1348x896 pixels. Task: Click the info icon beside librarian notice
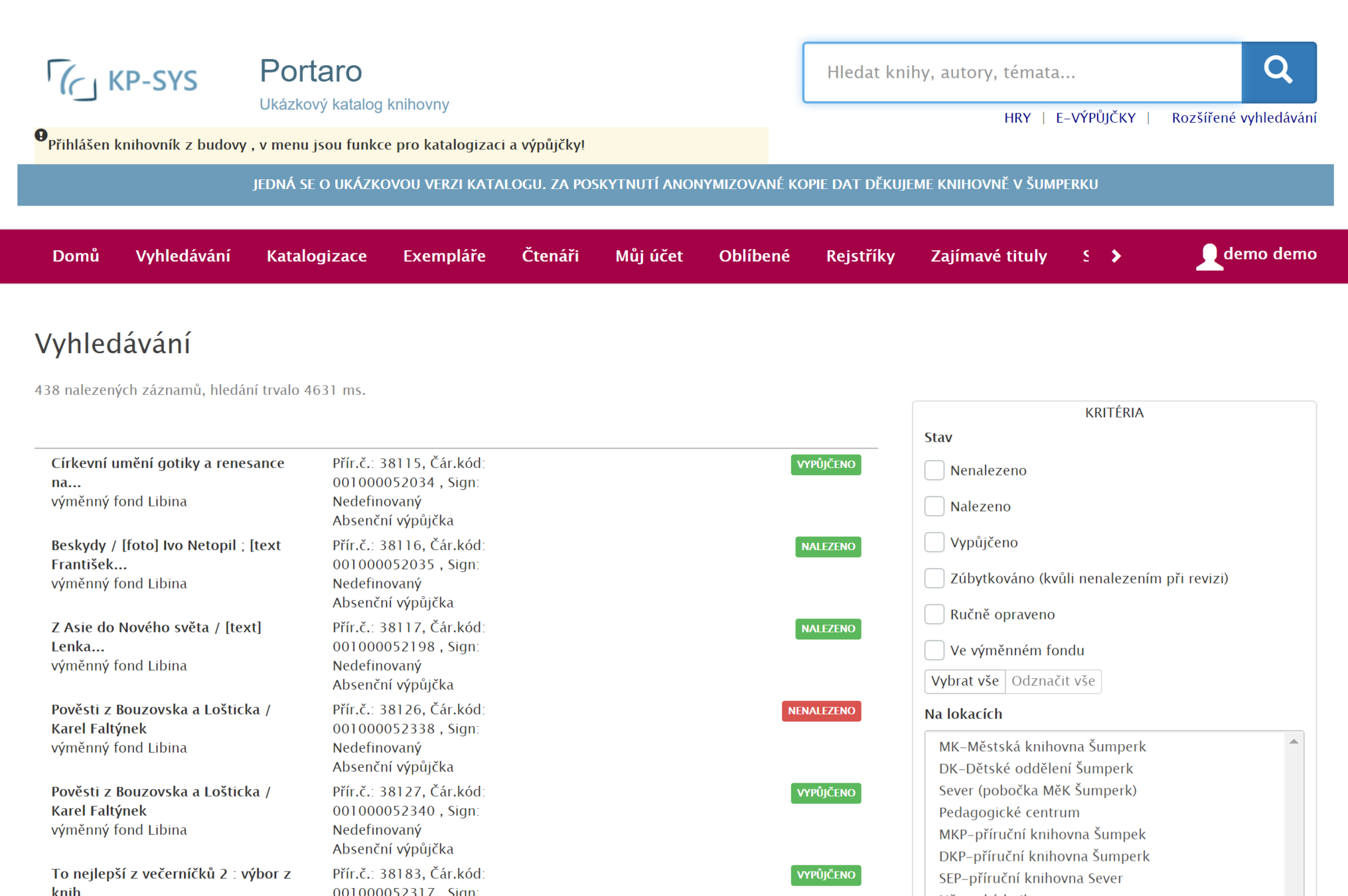click(41, 135)
